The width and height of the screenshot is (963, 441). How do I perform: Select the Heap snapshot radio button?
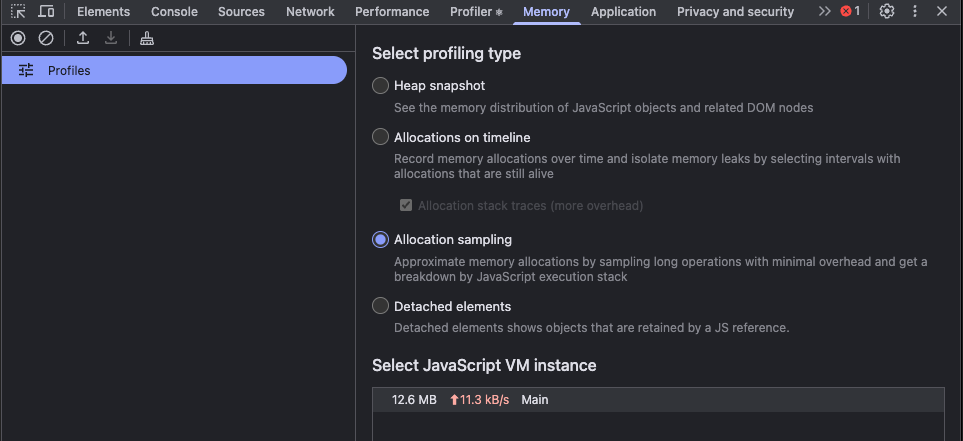(380, 86)
